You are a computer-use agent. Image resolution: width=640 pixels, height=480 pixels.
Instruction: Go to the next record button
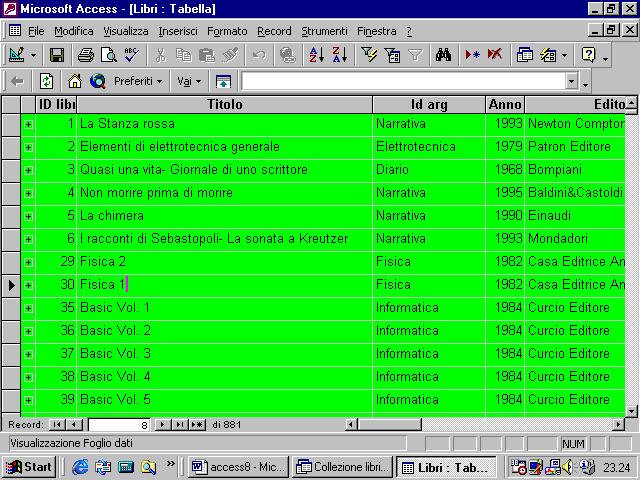pyautogui.click(x=162, y=425)
